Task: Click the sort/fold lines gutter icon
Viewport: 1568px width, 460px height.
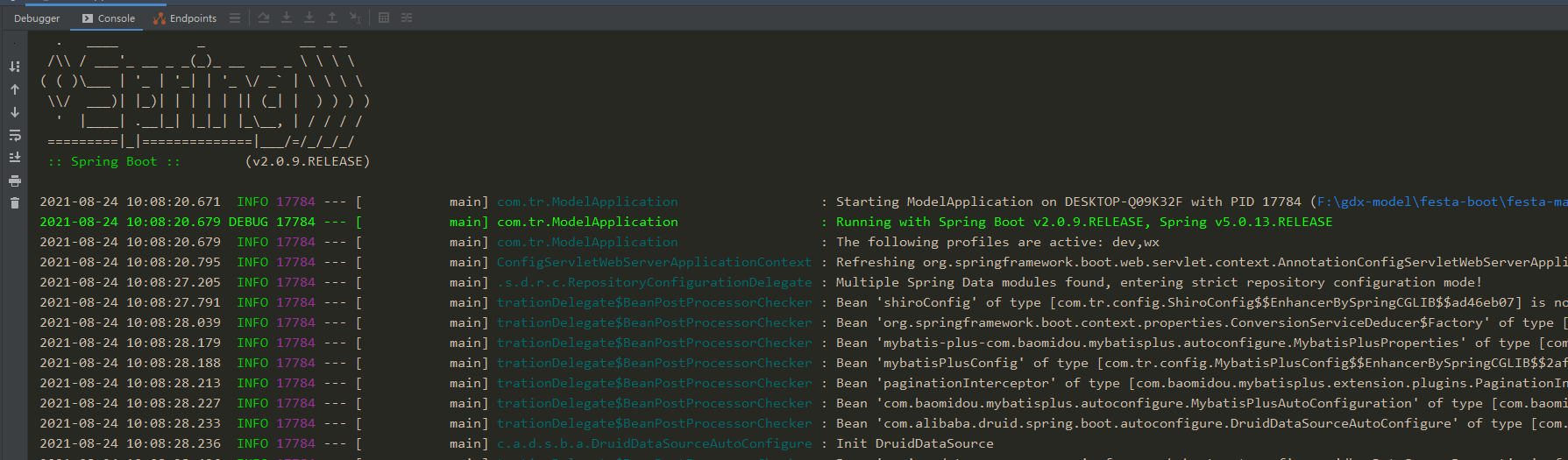Action: (15, 67)
